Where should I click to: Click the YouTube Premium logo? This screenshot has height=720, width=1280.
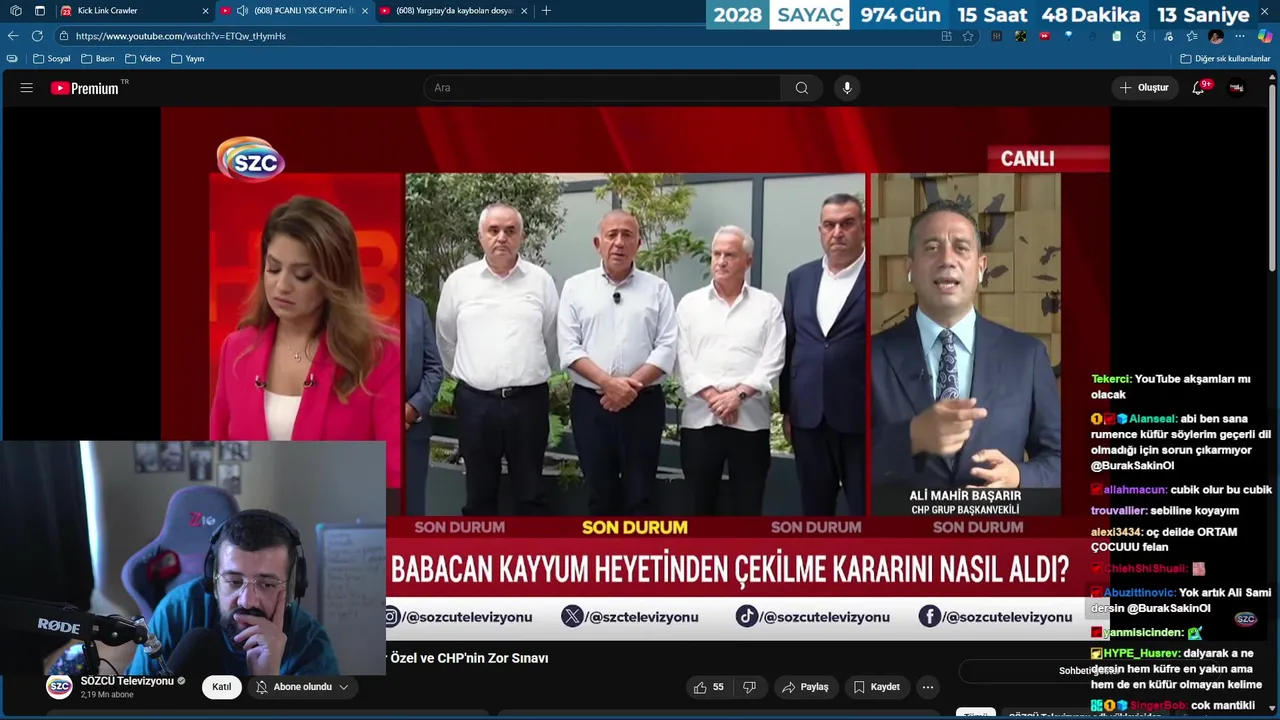point(85,88)
